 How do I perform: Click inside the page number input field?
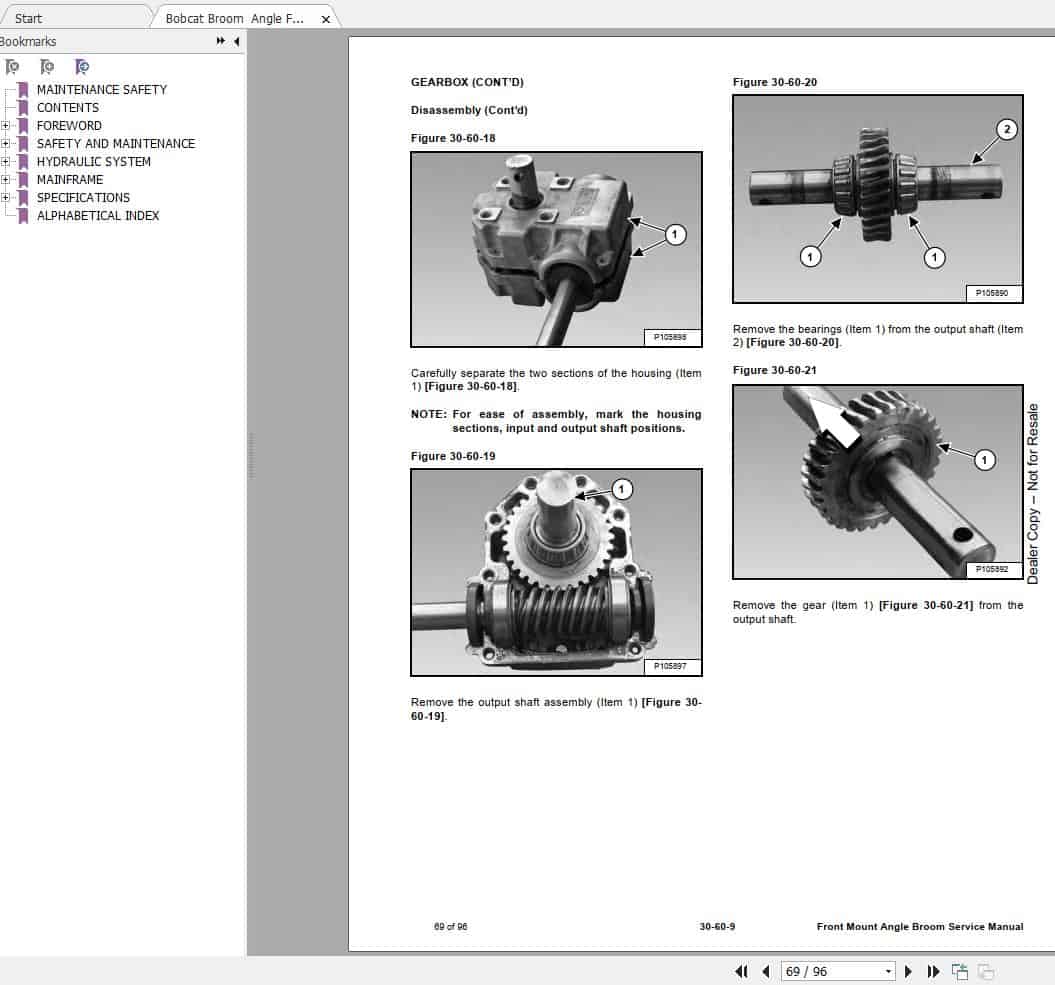pyautogui.click(x=820, y=971)
